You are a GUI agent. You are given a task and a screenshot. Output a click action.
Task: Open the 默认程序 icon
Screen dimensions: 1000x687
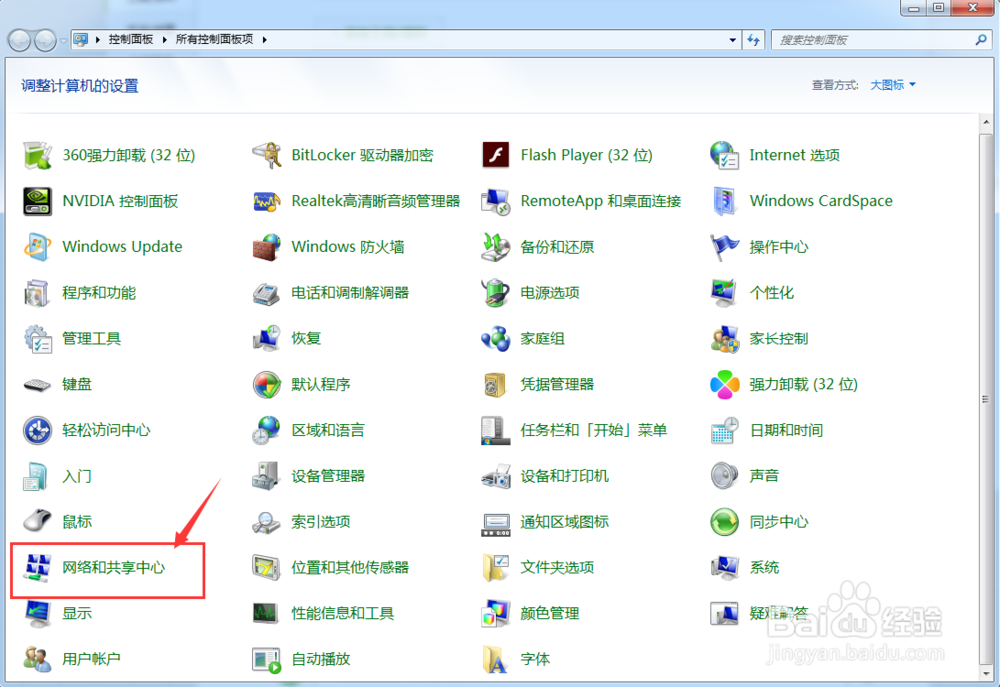(x=267, y=385)
